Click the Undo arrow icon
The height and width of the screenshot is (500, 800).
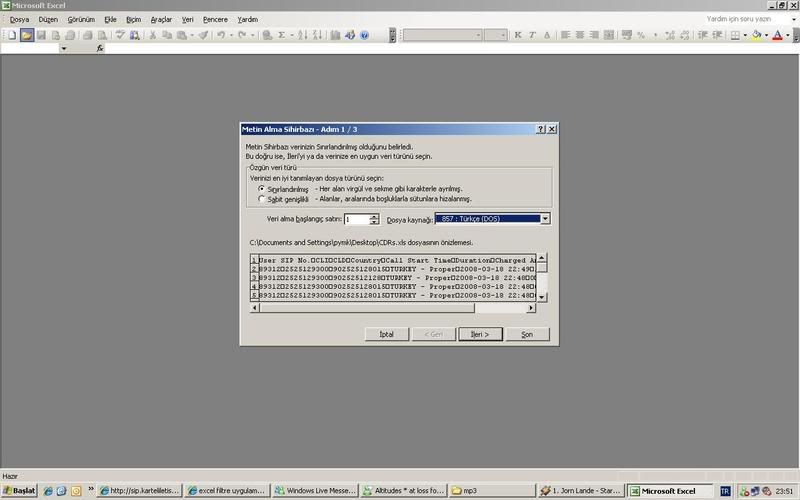point(221,35)
